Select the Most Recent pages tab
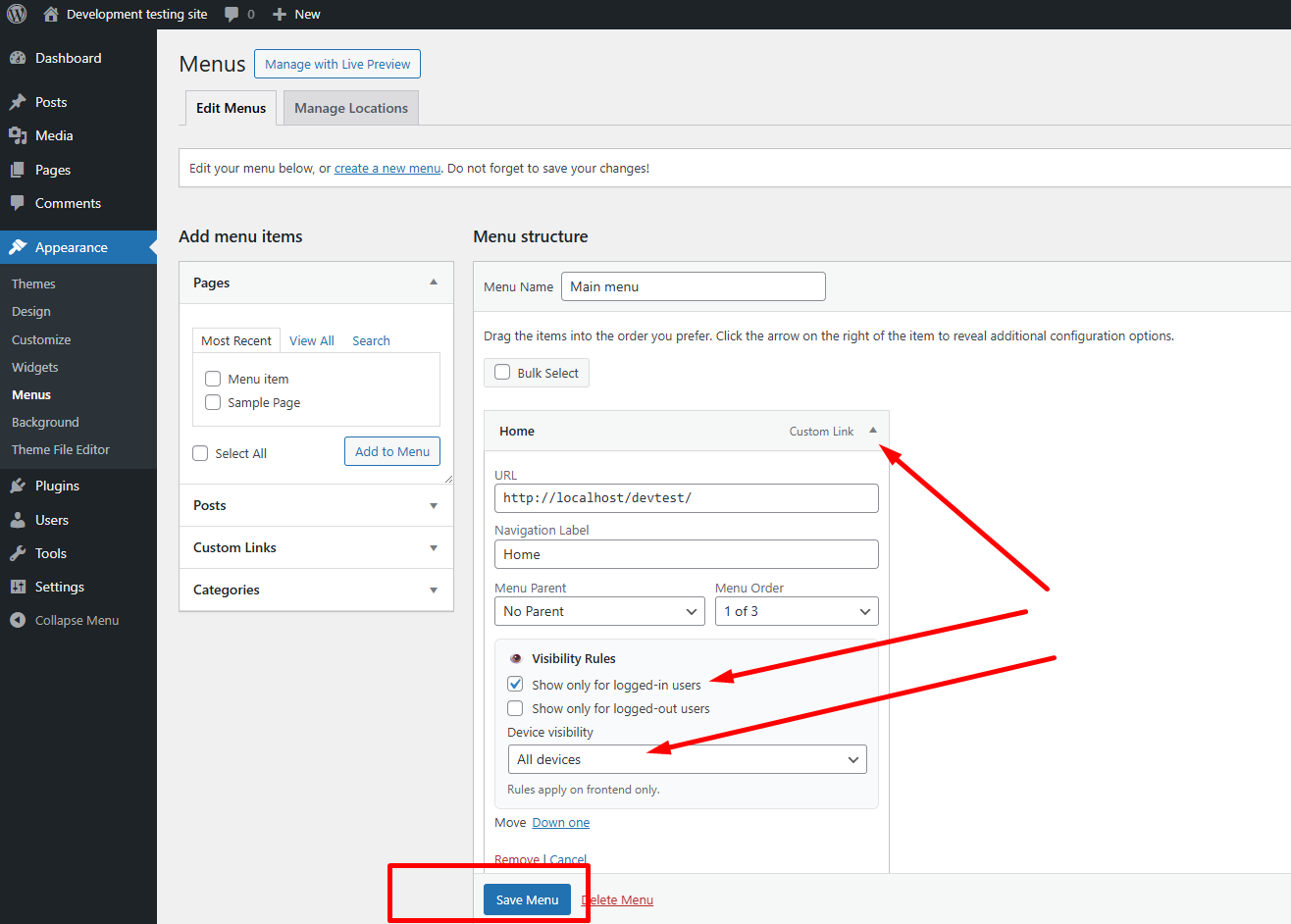Viewport: 1291px width, 924px height. point(236,340)
